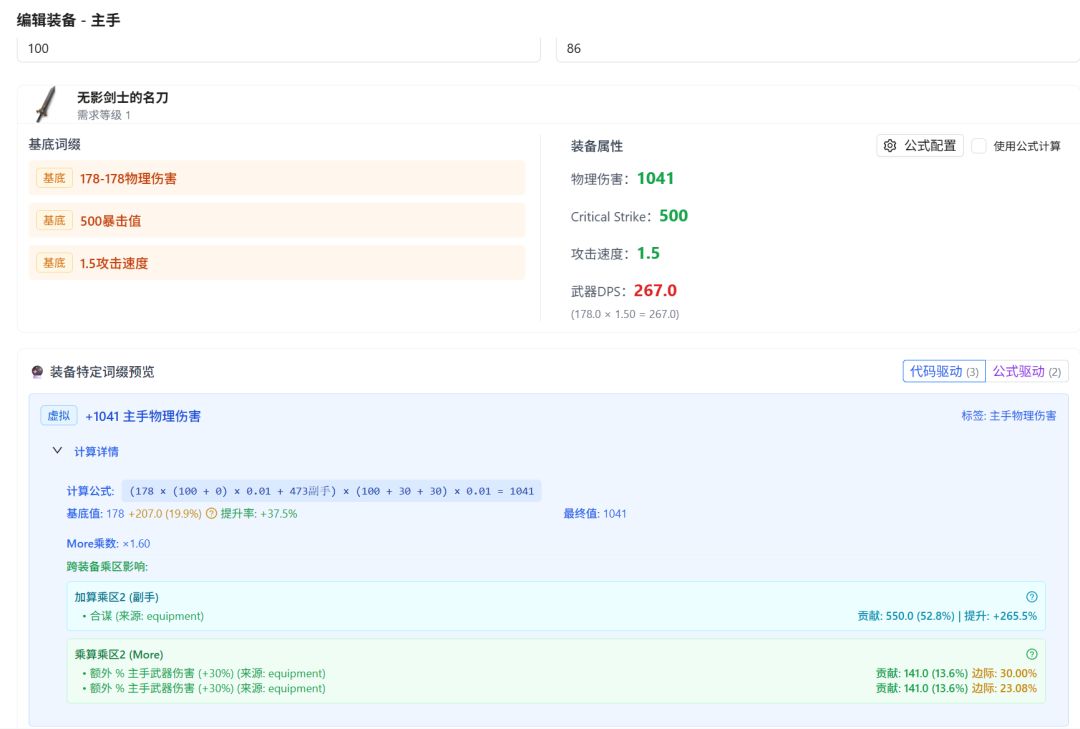
Task: Click the 武器DPS value 267.0
Action: tap(655, 291)
